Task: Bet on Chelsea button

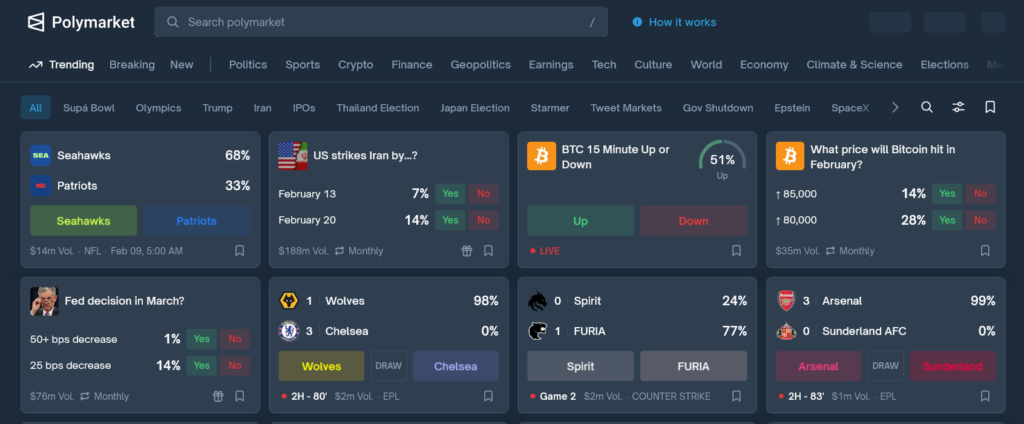Action: [x=456, y=366]
